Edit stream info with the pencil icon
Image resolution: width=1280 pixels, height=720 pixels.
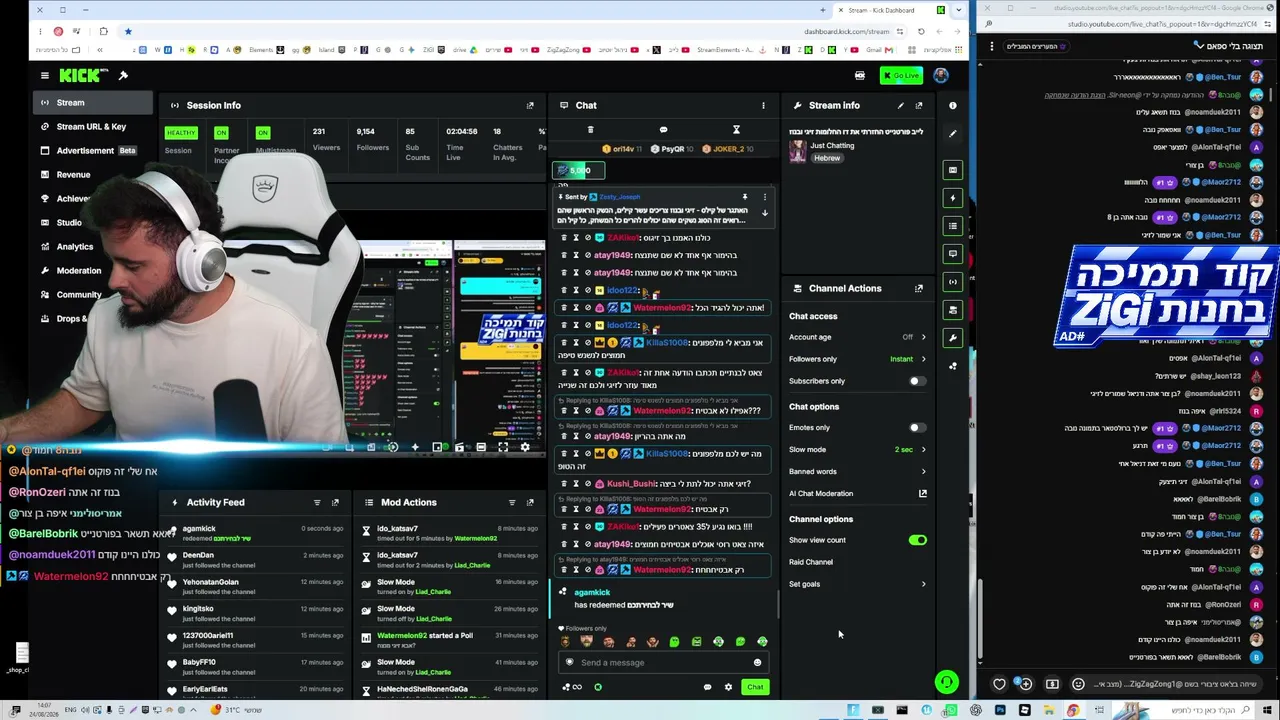point(900,105)
